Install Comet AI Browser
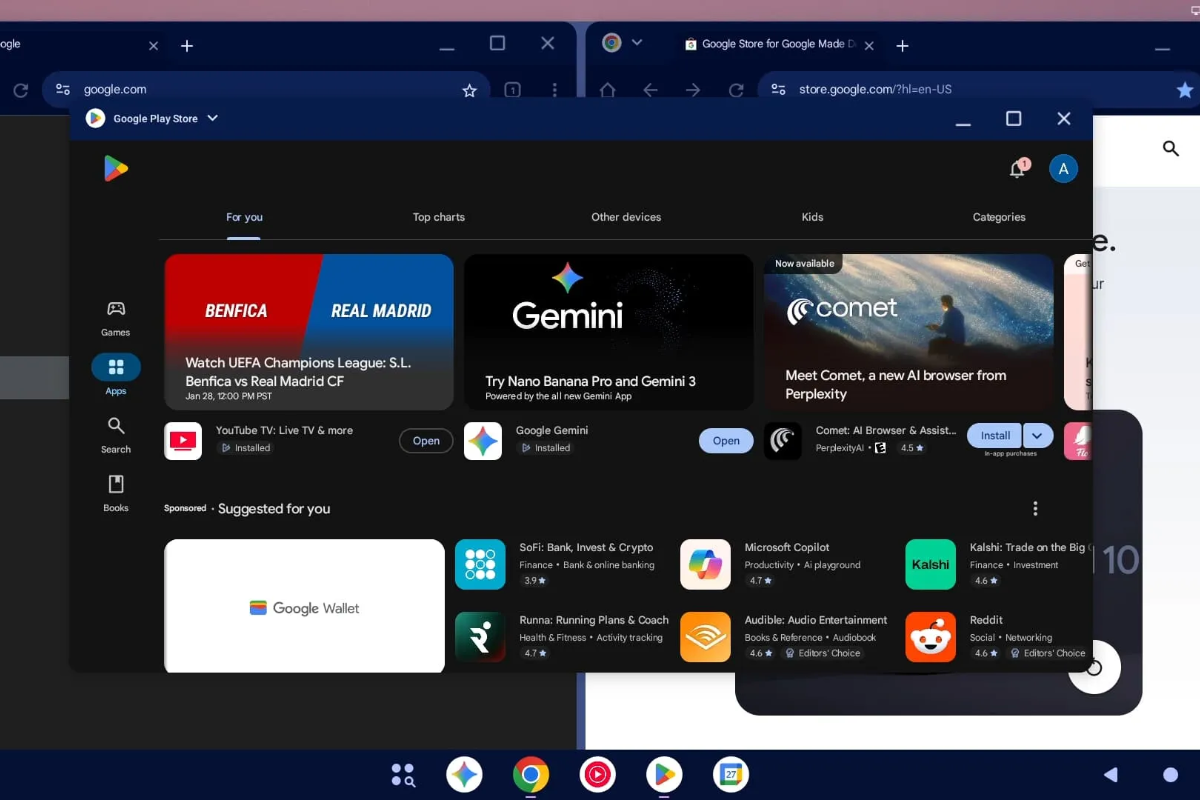Image resolution: width=1200 pixels, height=800 pixels. pos(995,435)
